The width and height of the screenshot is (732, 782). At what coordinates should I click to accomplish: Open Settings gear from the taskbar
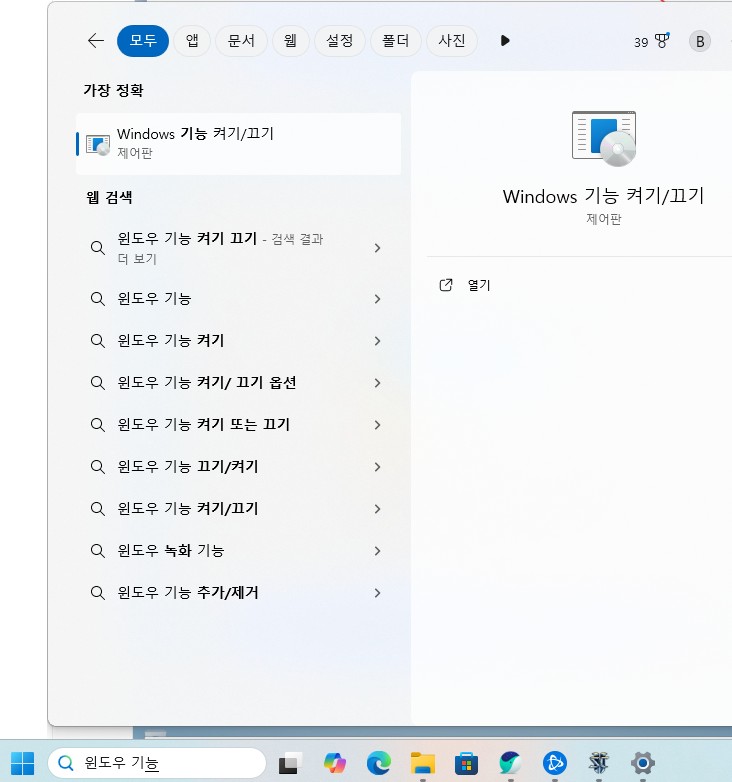tap(643, 763)
